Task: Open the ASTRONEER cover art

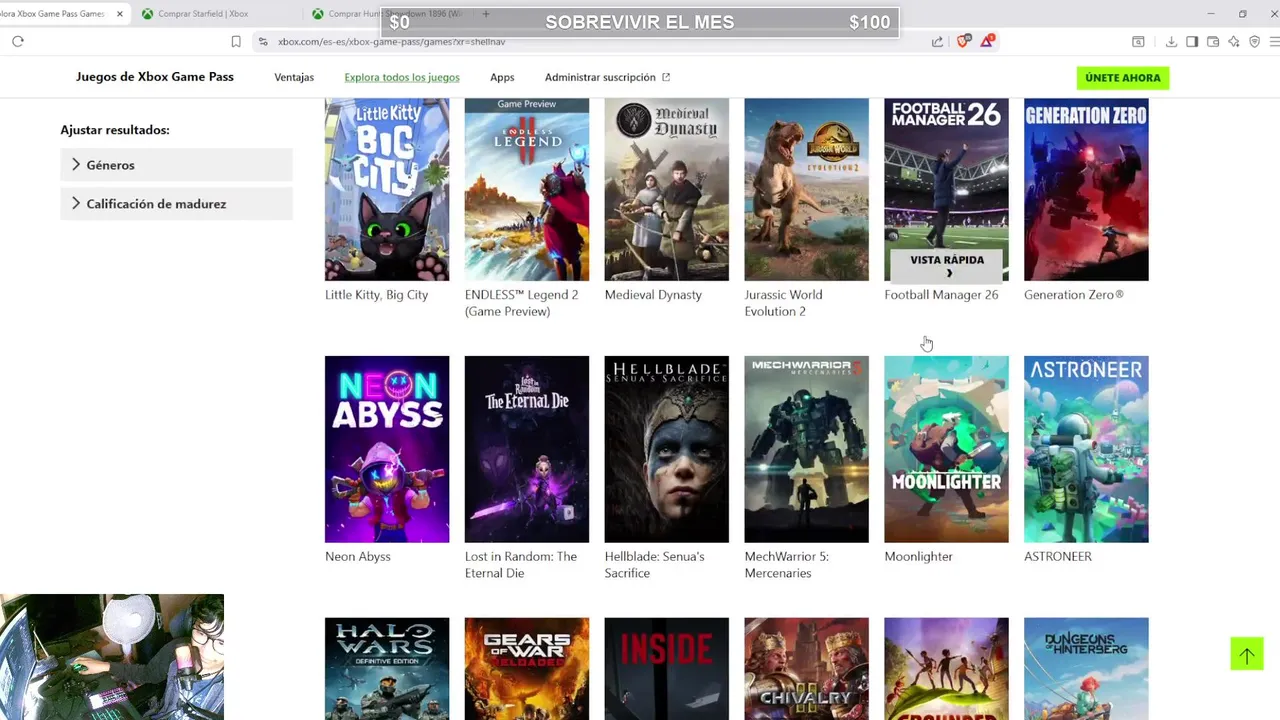Action: [1086, 449]
